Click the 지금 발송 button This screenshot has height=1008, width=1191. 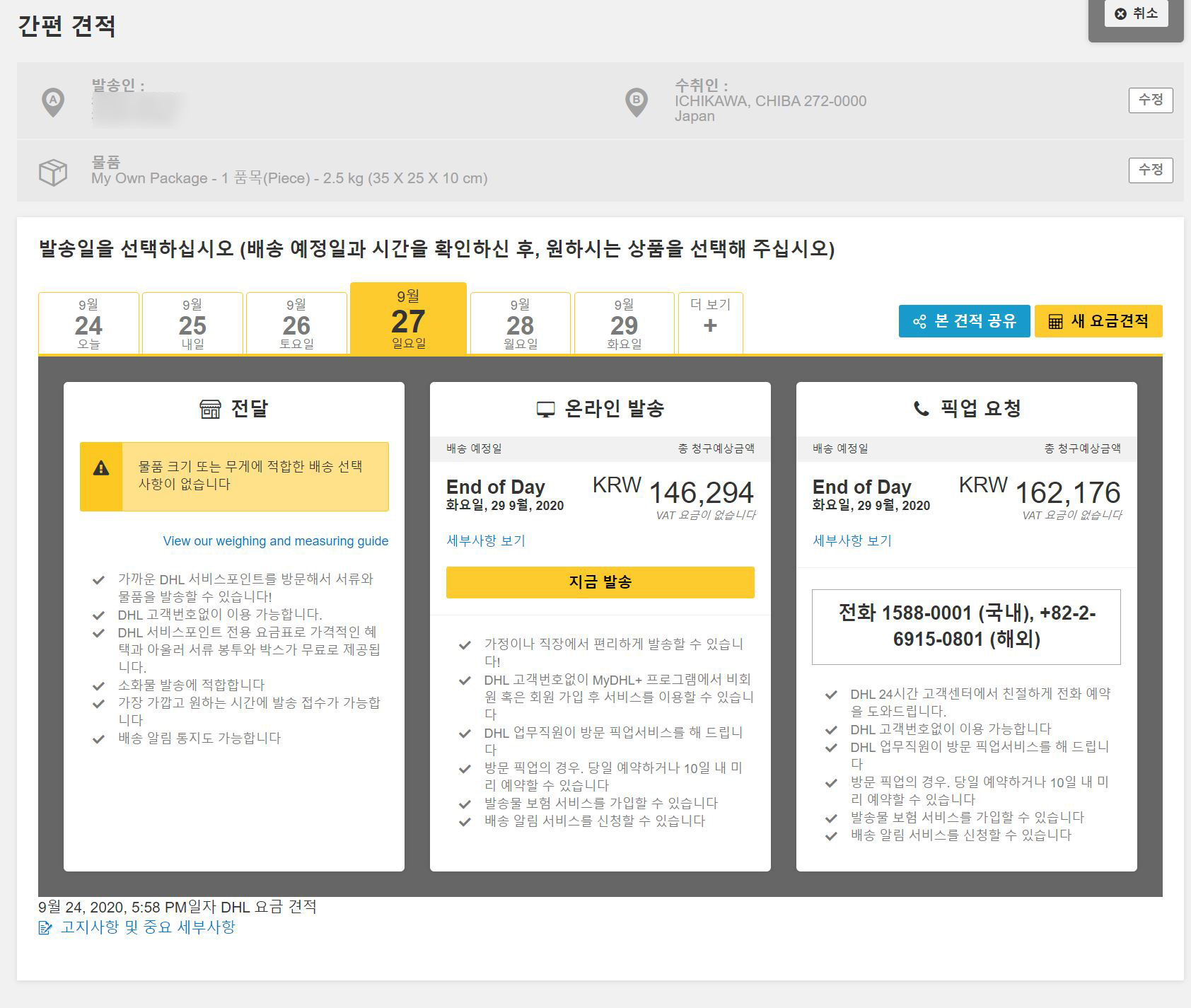(x=600, y=582)
